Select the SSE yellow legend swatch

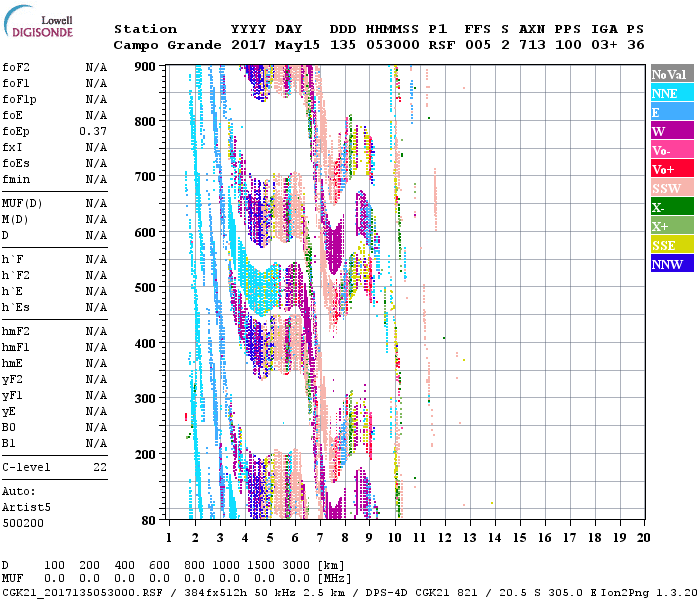point(669,245)
